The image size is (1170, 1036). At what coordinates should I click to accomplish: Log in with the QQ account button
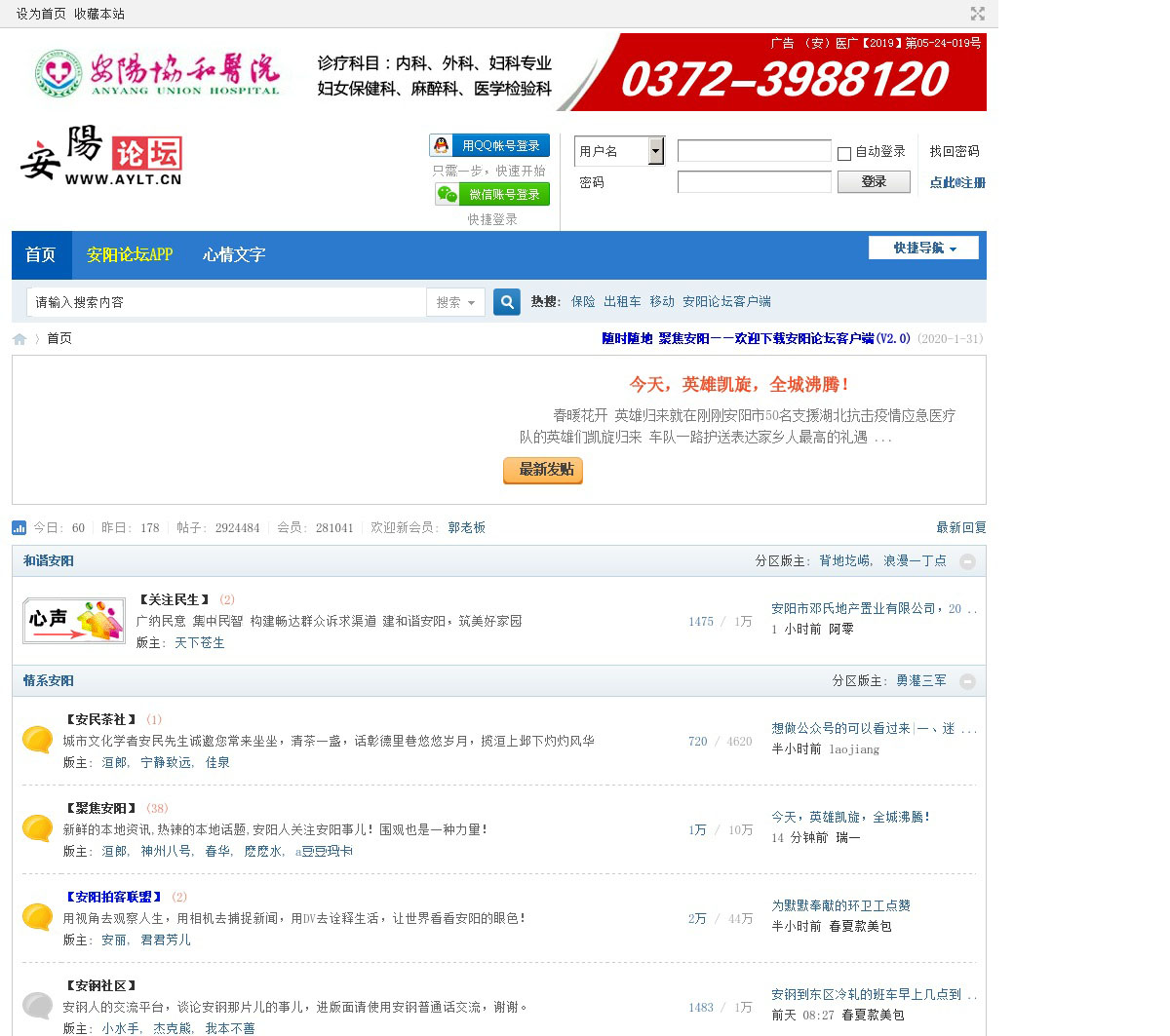489,145
